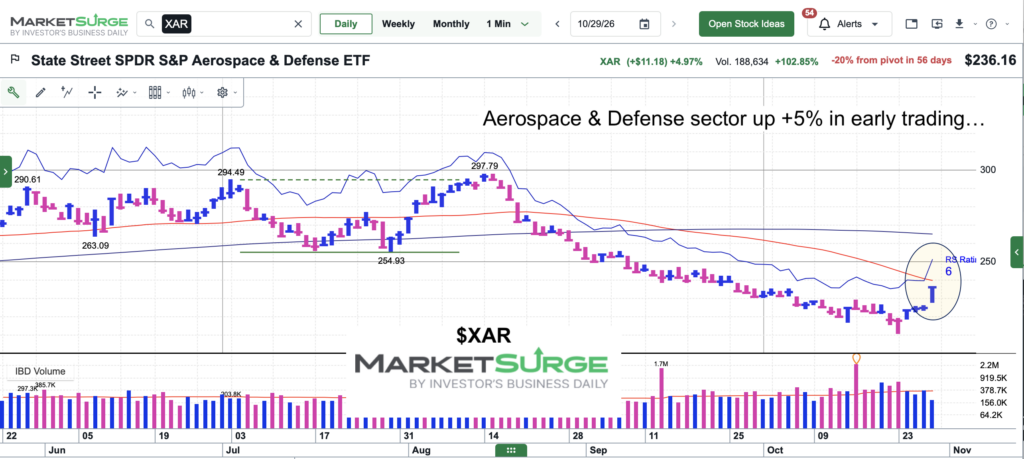1024x459 pixels.
Task: Click the XAR symbol search box
Action: click(x=224, y=24)
